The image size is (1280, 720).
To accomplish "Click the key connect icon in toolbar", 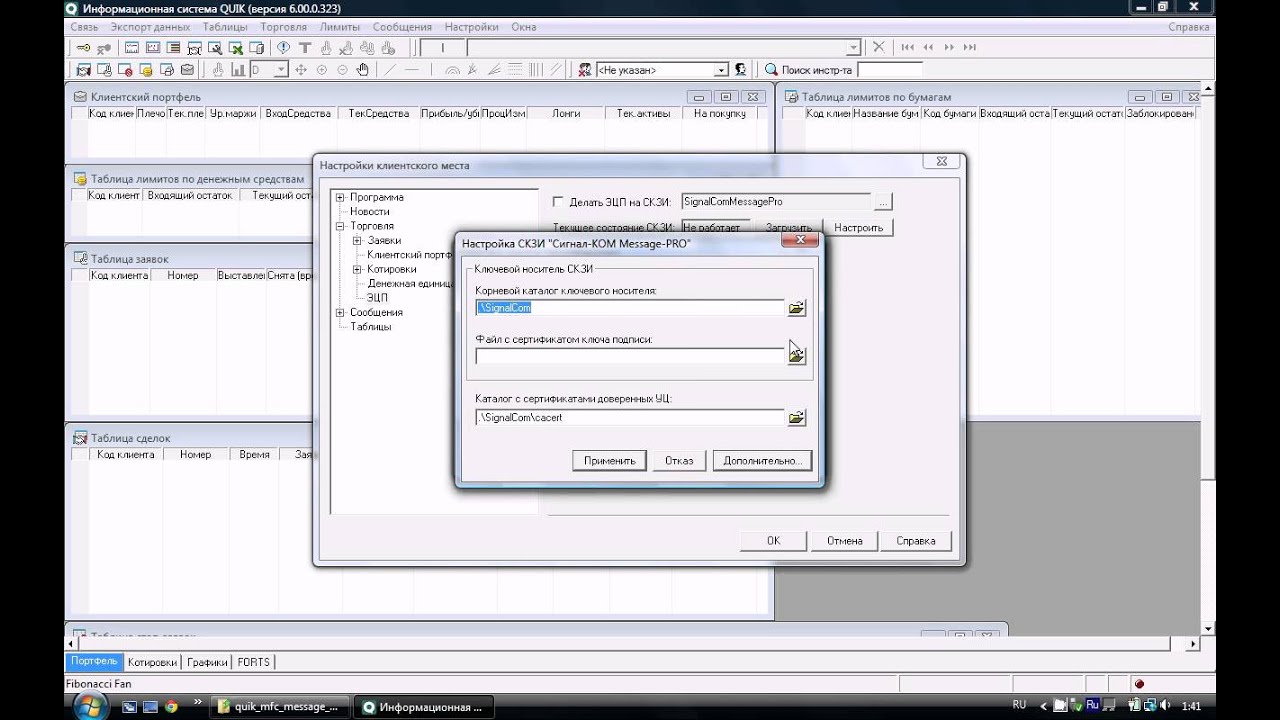I will click(x=84, y=47).
